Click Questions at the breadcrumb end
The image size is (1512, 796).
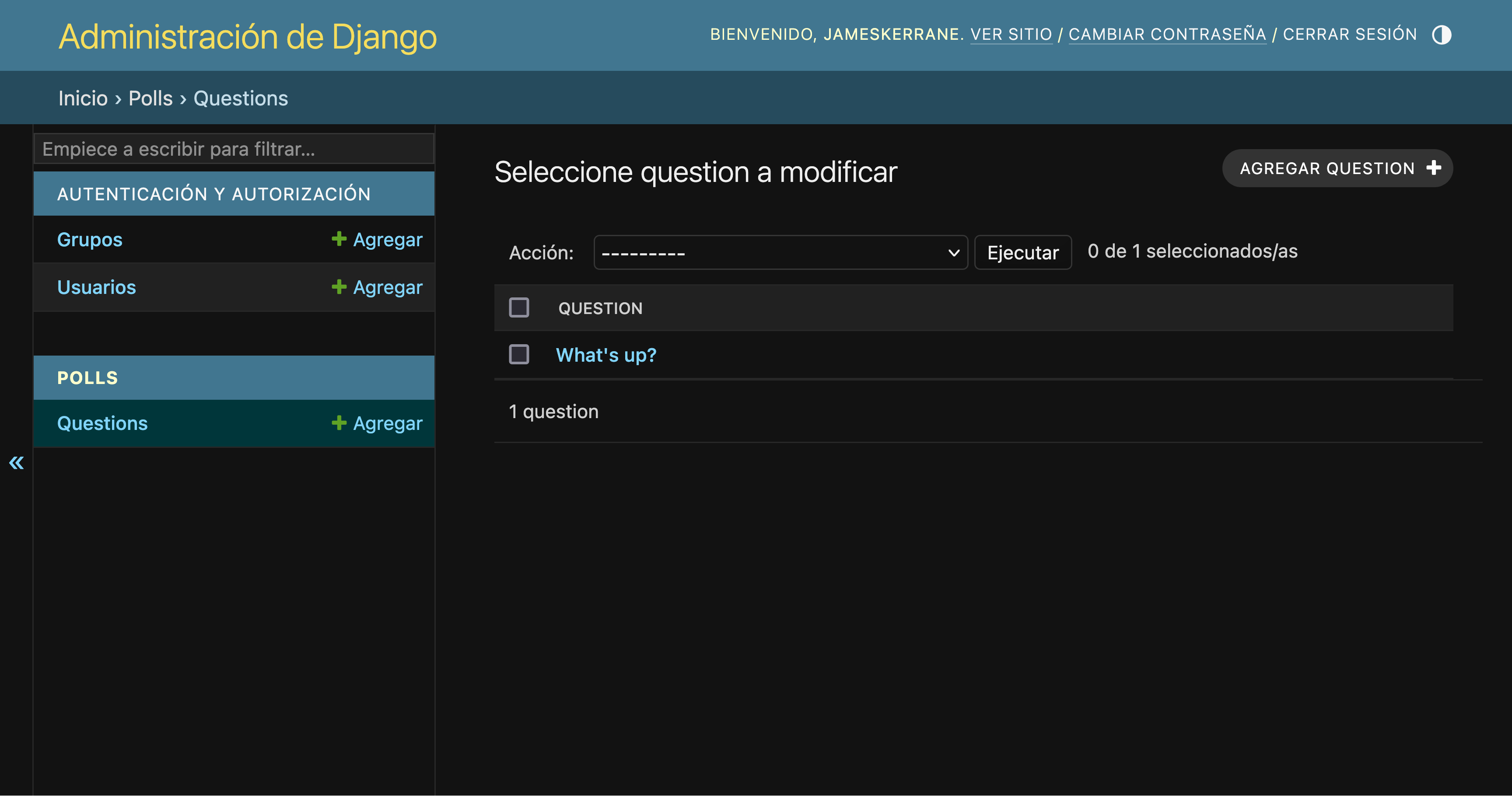[241, 98]
